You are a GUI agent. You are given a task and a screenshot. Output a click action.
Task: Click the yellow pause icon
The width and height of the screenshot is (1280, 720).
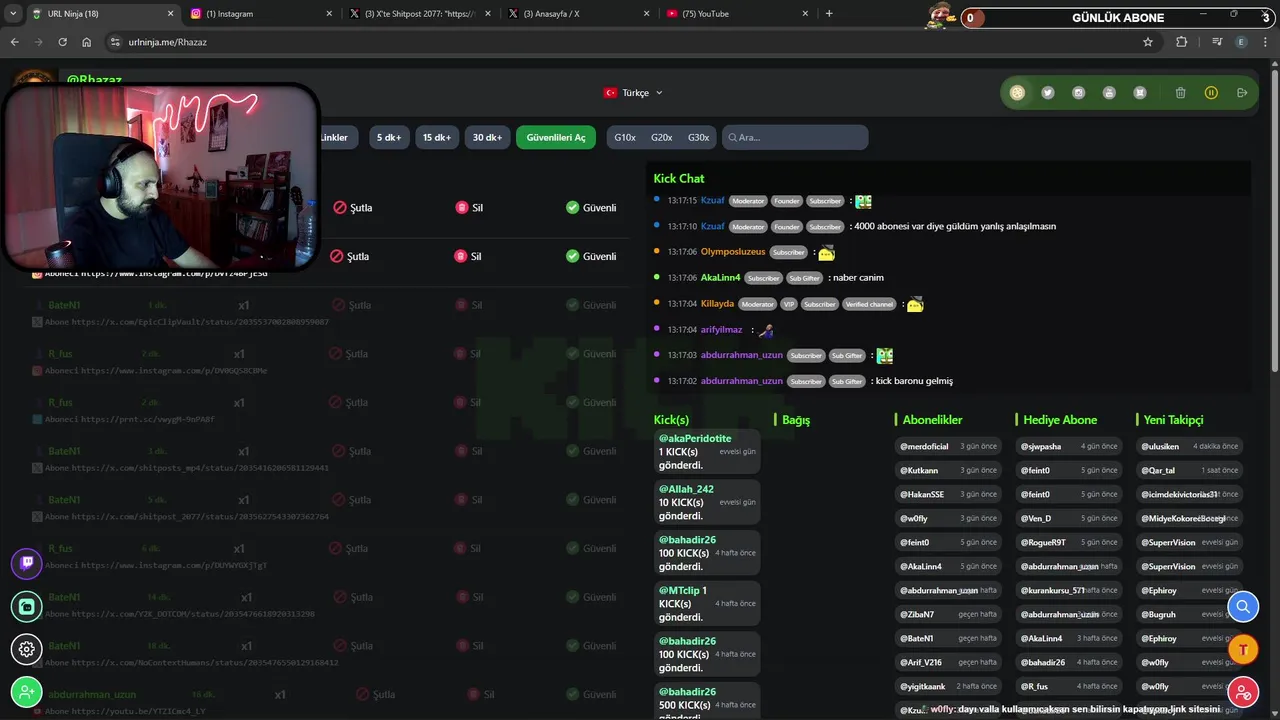click(x=1211, y=93)
